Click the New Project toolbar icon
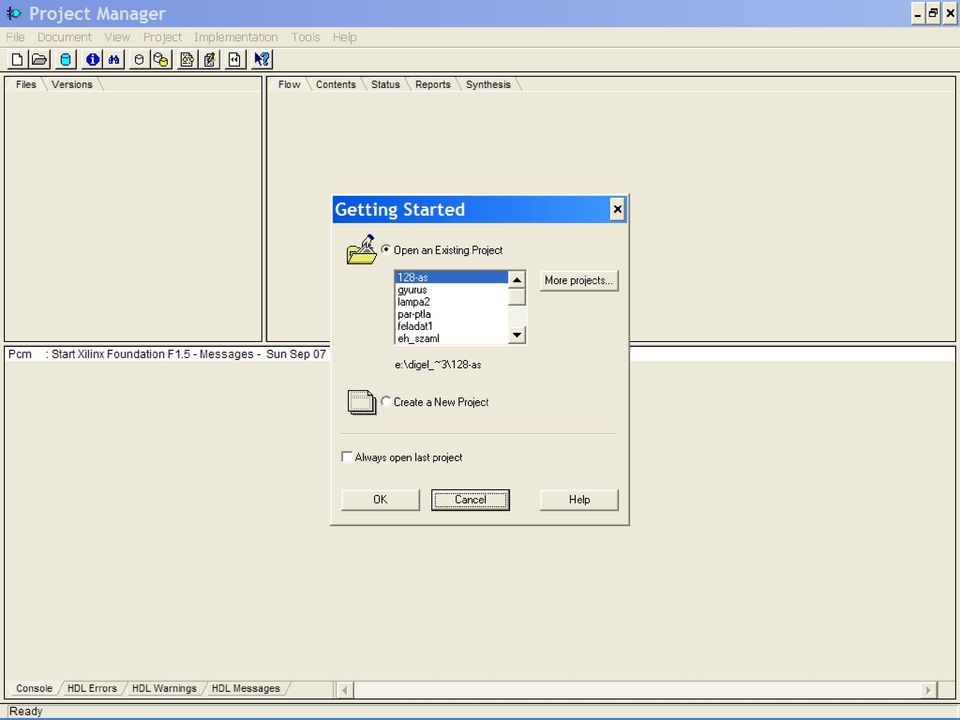 [x=17, y=59]
